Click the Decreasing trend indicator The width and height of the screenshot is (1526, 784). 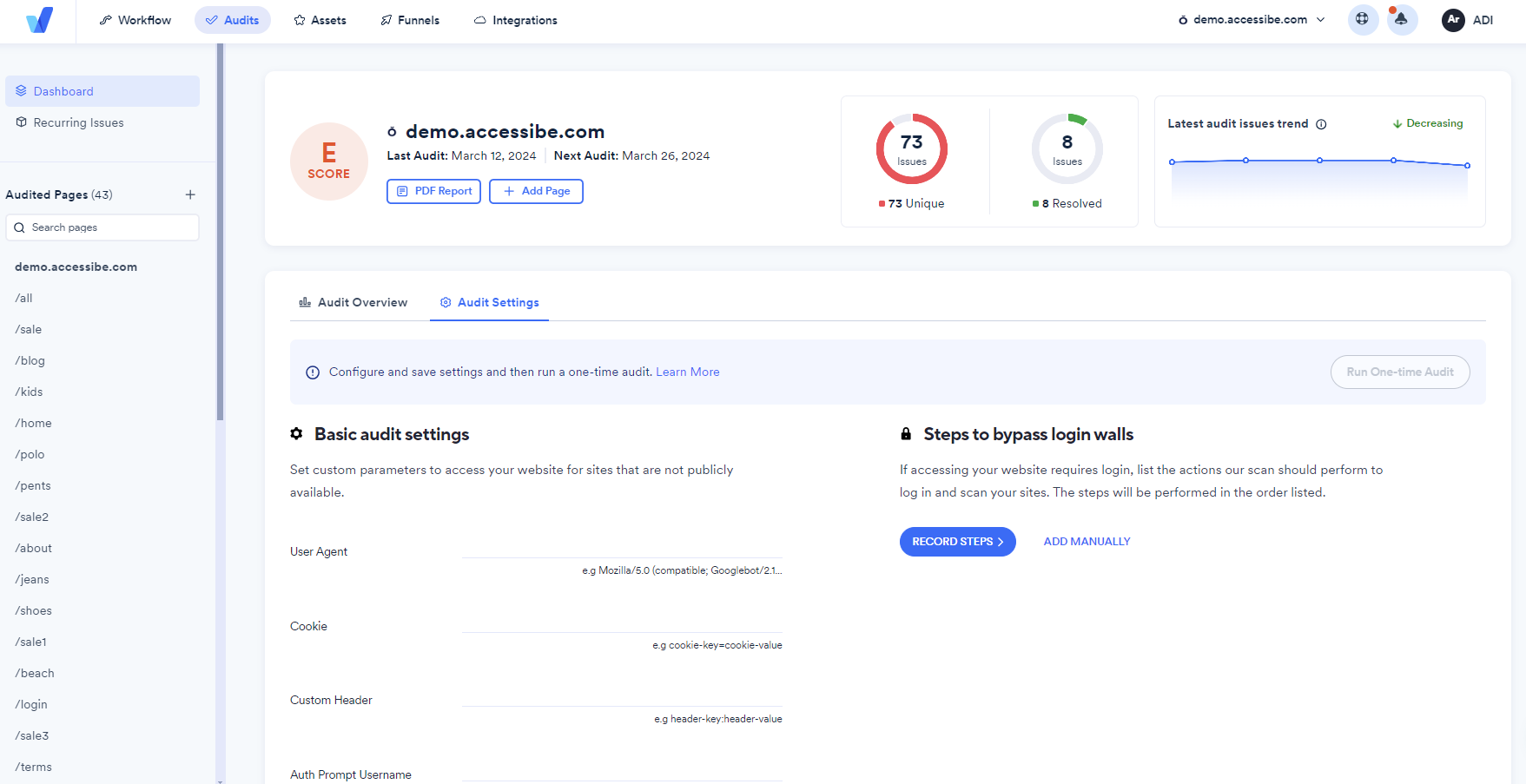click(x=1428, y=123)
